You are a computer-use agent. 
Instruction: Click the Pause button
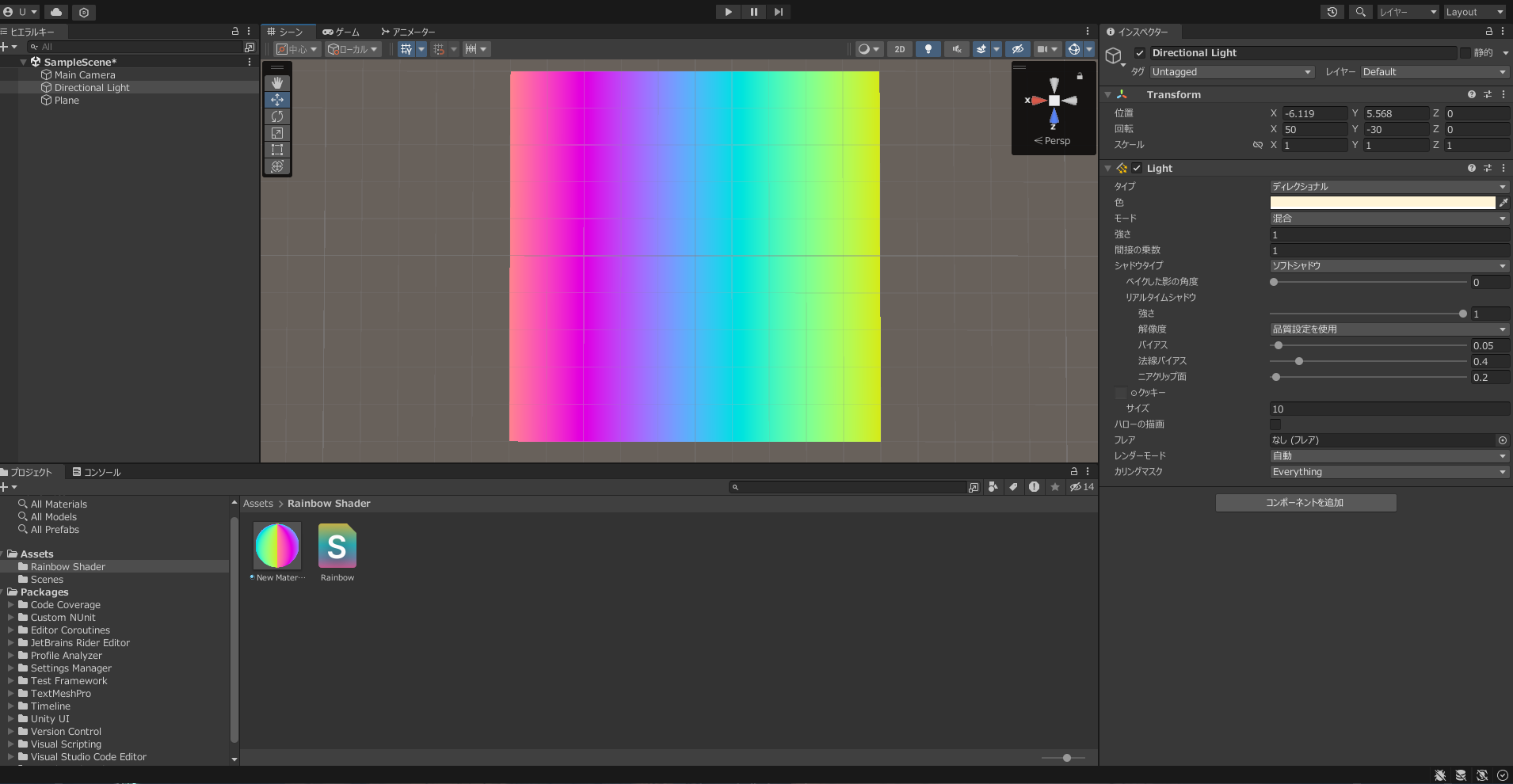753,12
